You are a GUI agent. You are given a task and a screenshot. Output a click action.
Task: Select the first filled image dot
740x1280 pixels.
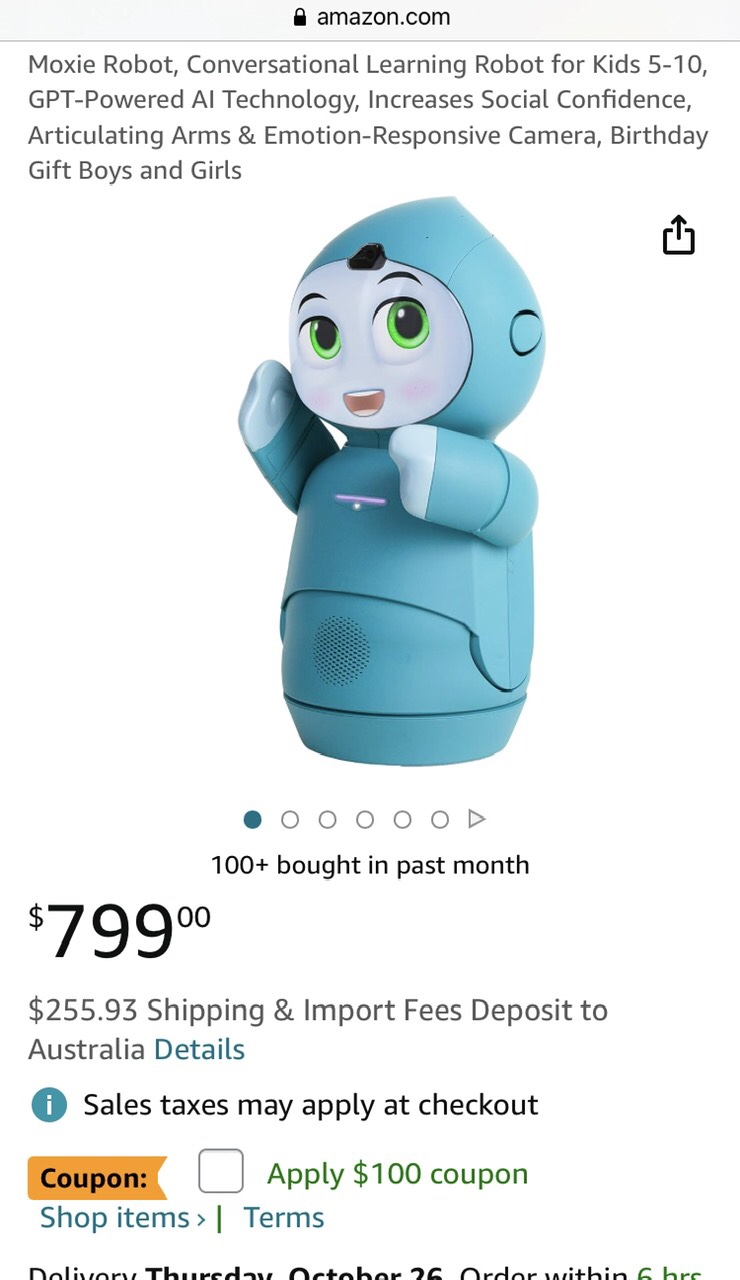pos(252,820)
